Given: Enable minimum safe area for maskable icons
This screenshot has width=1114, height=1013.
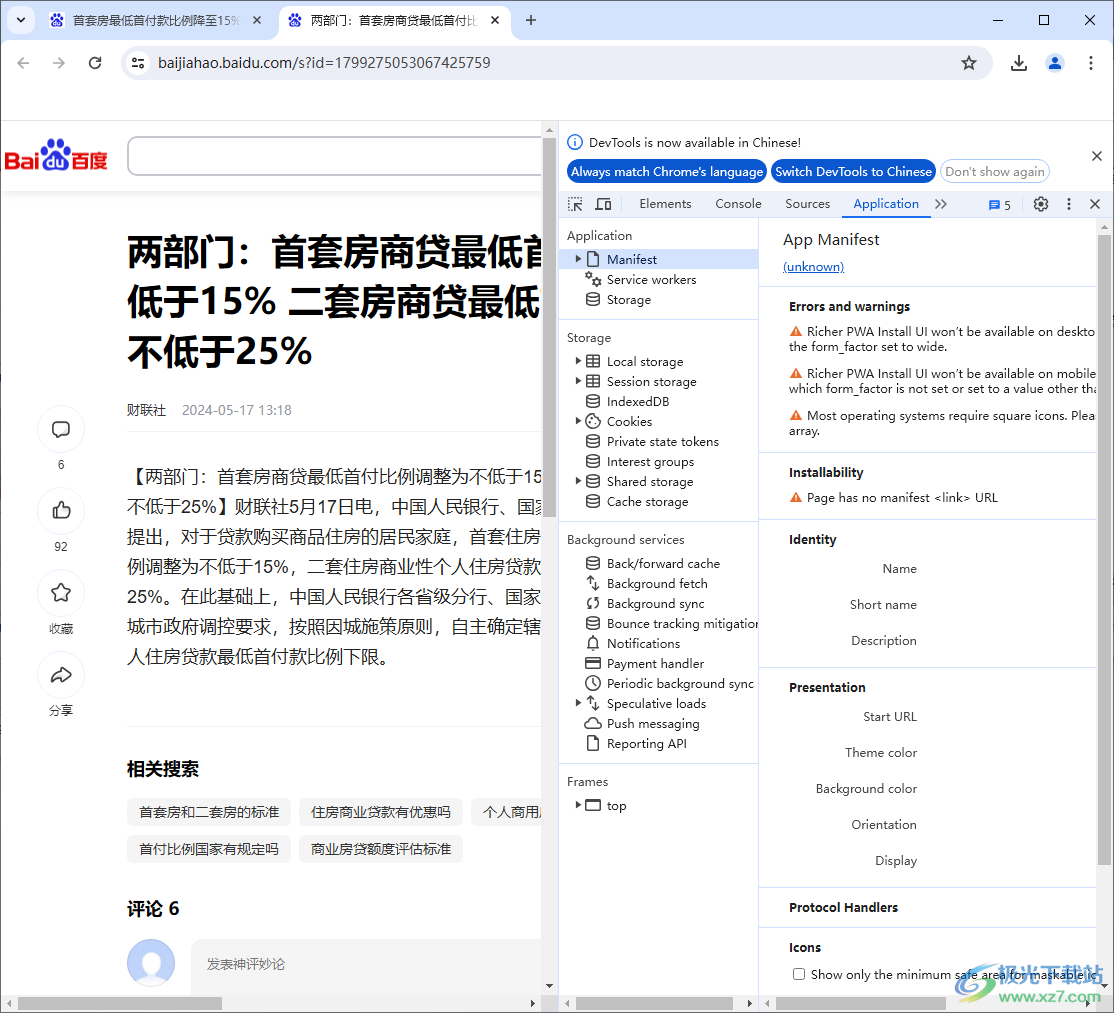Looking at the screenshot, I should click(799, 974).
